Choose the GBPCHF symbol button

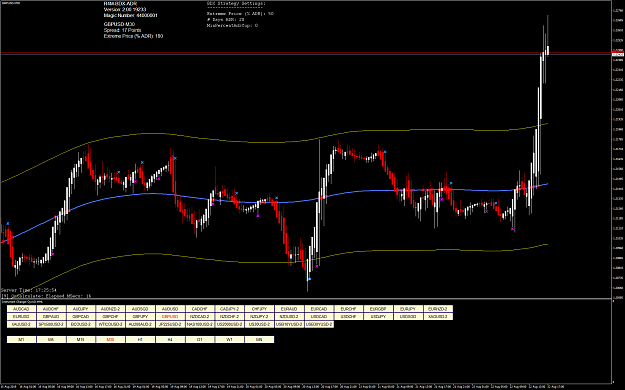pos(111,317)
